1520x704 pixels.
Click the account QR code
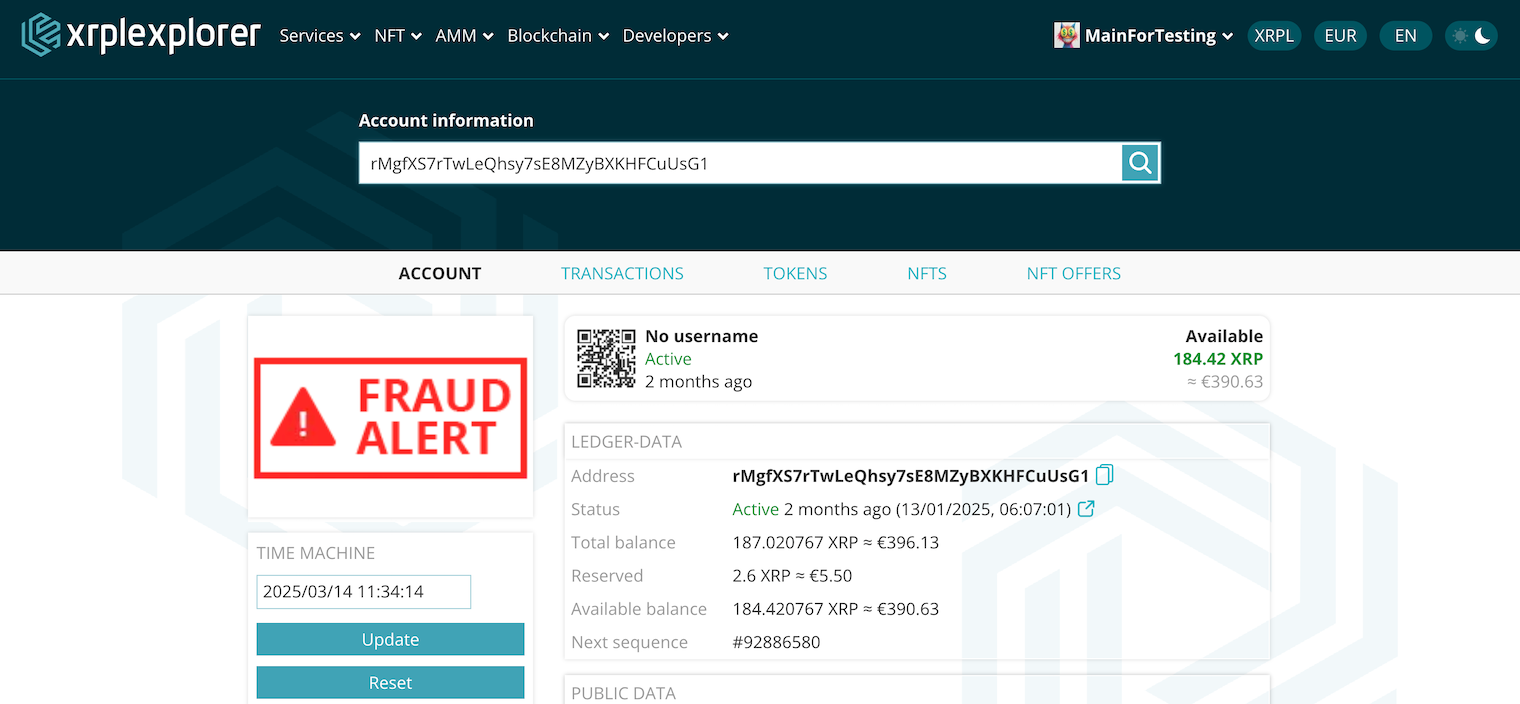[606, 358]
